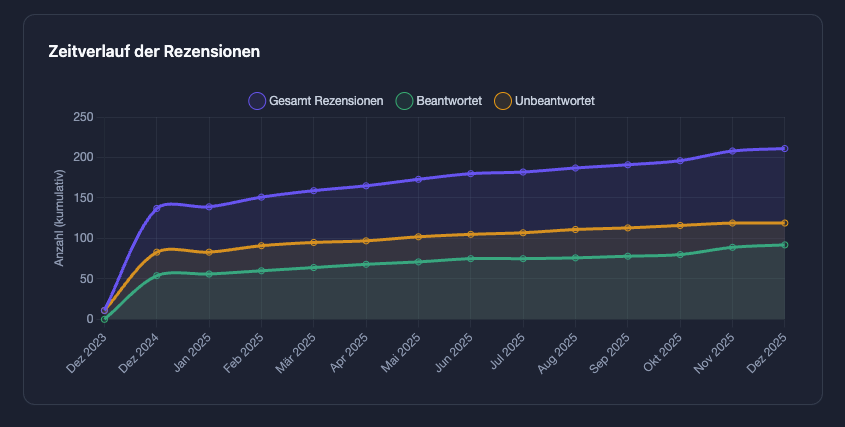This screenshot has width=845, height=427.
Task: Click the green Beantwortet legend circle
Action: (404, 101)
